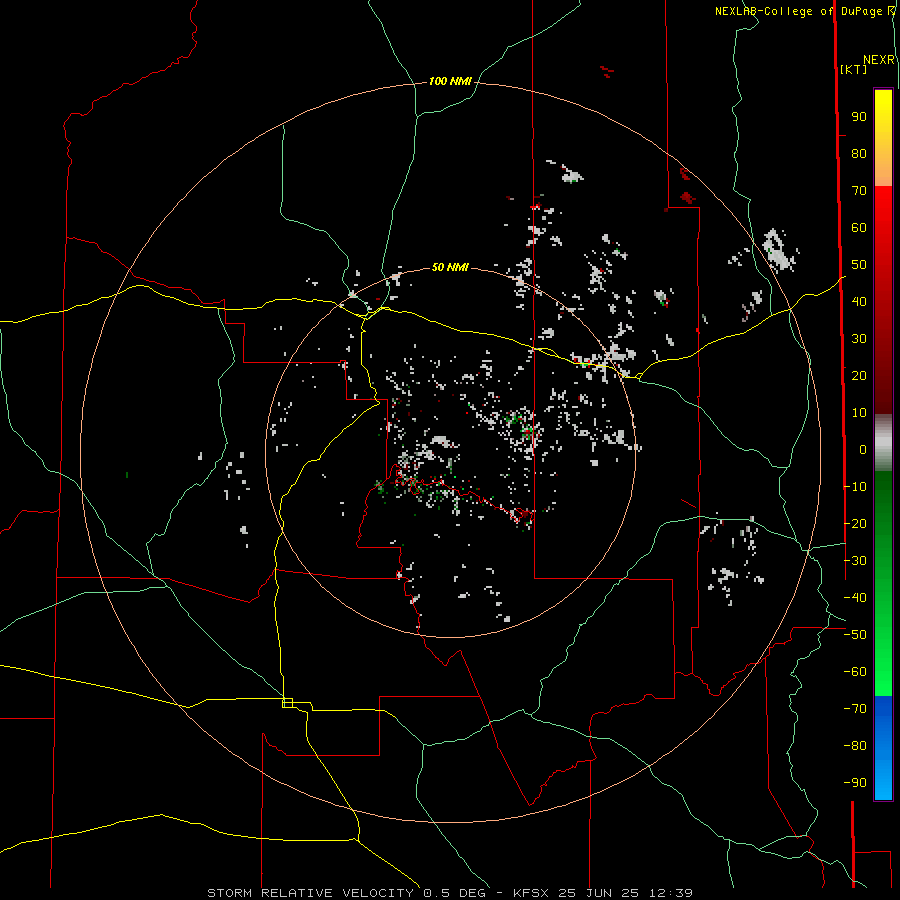Click the -20 label on the velocity scale

pyautogui.click(x=855, y=523)
